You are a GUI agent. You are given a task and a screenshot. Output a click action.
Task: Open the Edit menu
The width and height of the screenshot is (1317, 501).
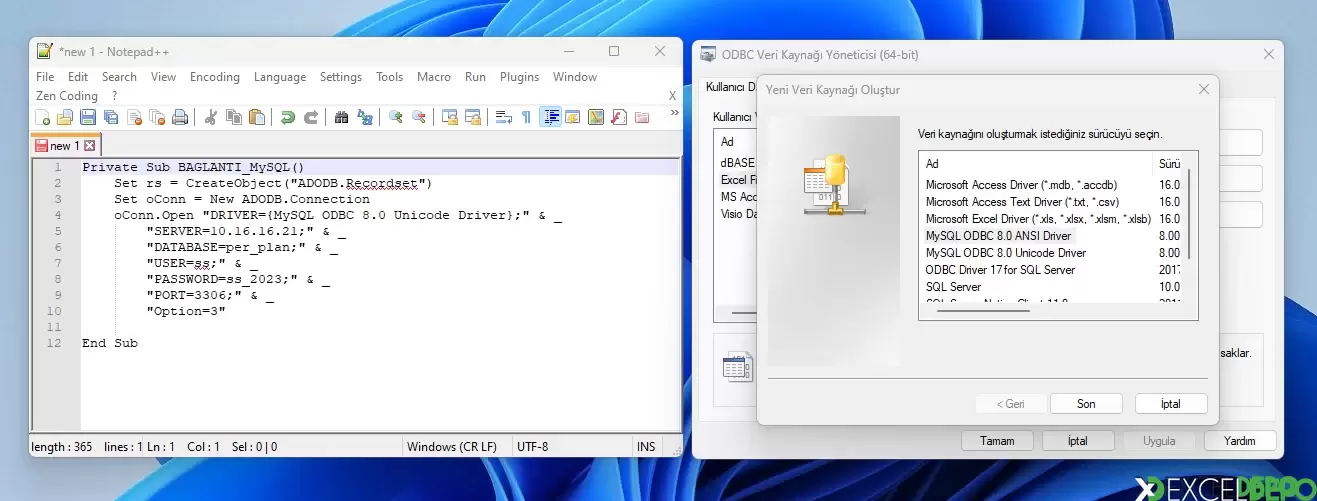78,77
